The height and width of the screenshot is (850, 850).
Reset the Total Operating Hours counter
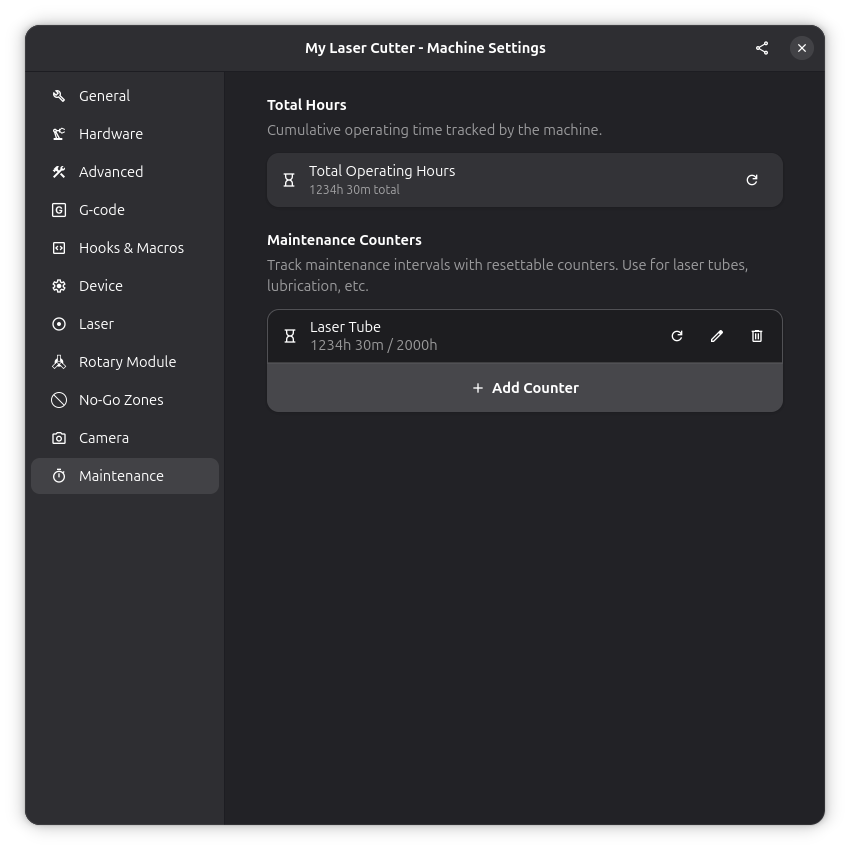751,180
